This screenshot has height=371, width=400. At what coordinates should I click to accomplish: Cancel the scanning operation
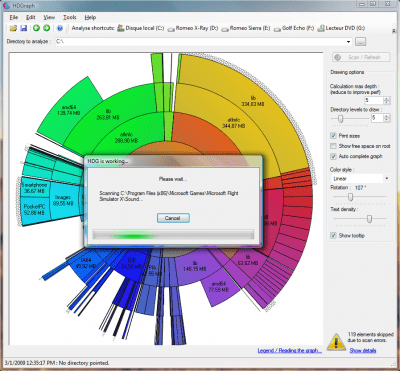[173, 218]
